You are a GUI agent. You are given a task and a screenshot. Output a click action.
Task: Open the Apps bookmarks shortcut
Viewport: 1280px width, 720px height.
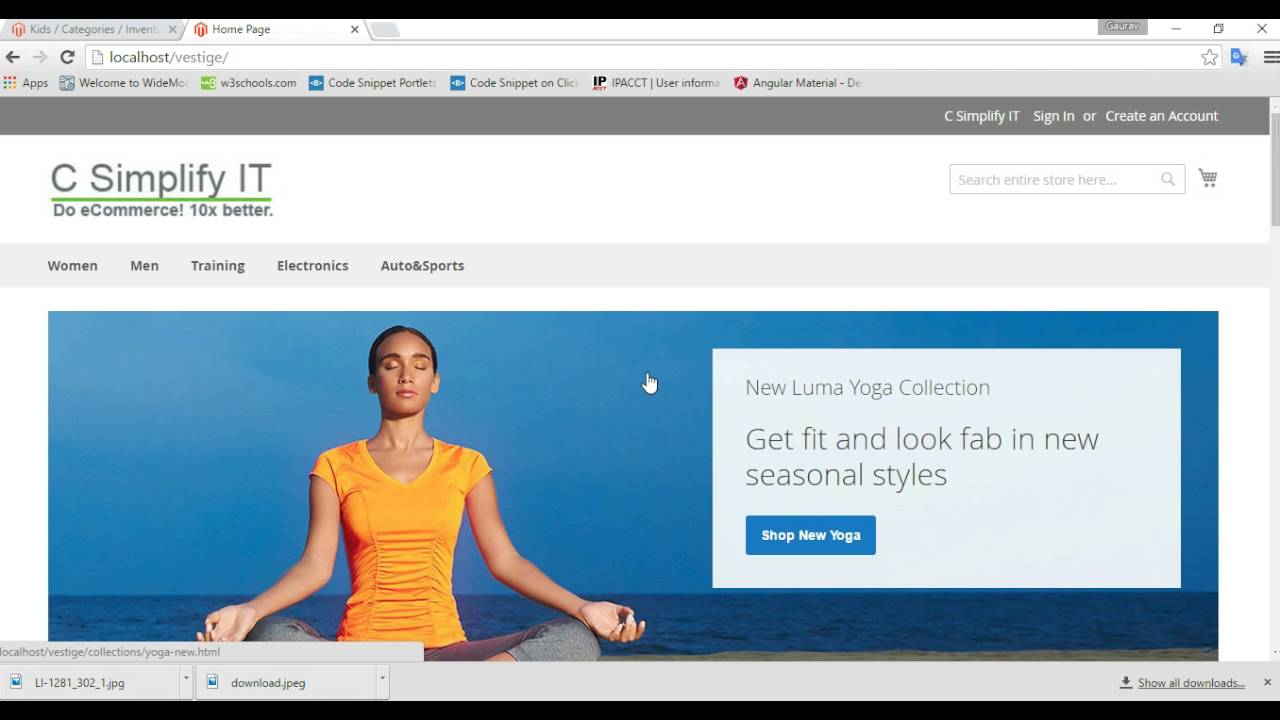pos(26,83)
